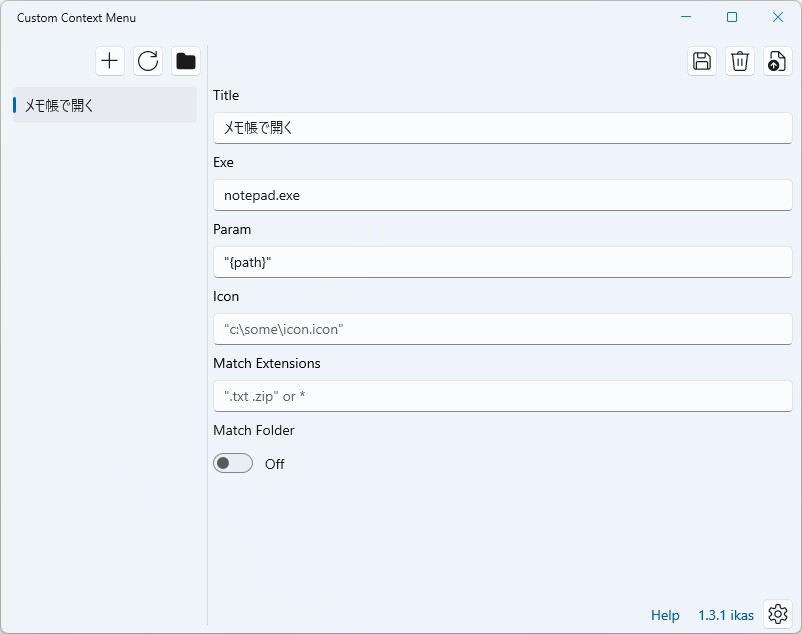Viewport: 802px width, 634px height.
Task: Click the Exe field containing notepad.exe
Action: point(501,195)
